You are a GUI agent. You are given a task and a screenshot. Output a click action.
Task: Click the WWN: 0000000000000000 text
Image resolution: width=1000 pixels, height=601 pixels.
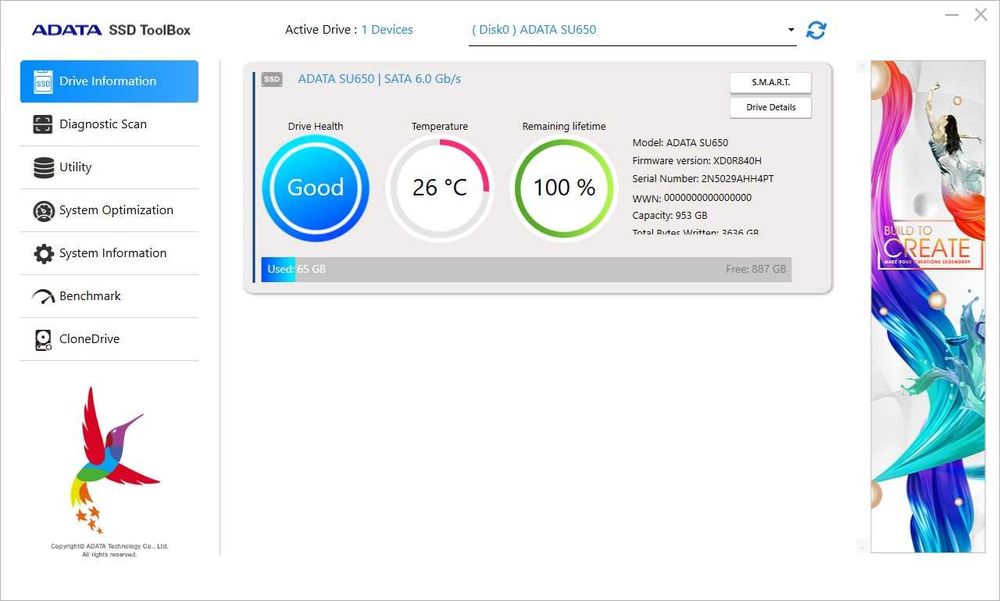click(692, 198)
